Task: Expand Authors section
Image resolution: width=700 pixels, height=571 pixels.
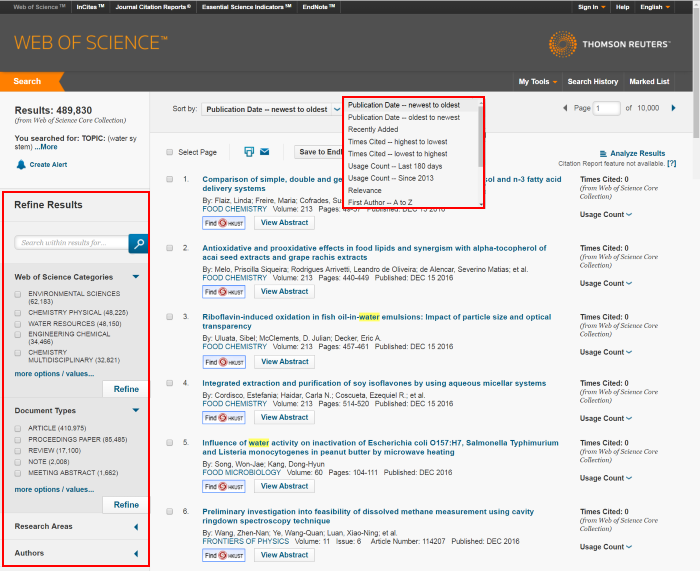Action: (136, 554)
